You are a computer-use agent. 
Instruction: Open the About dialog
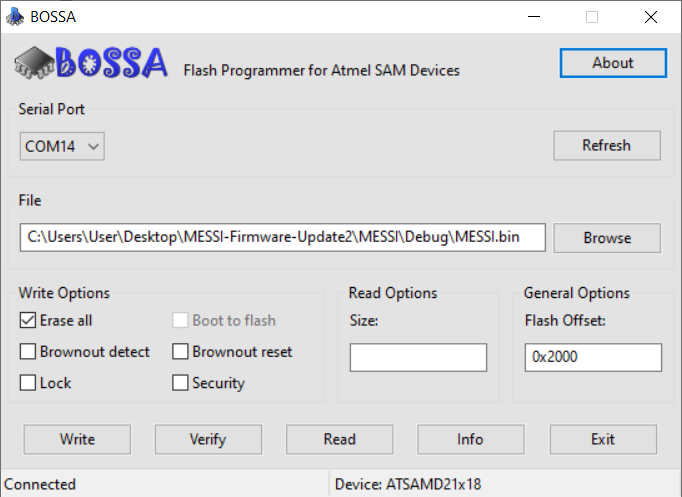[x=612, y=63]
